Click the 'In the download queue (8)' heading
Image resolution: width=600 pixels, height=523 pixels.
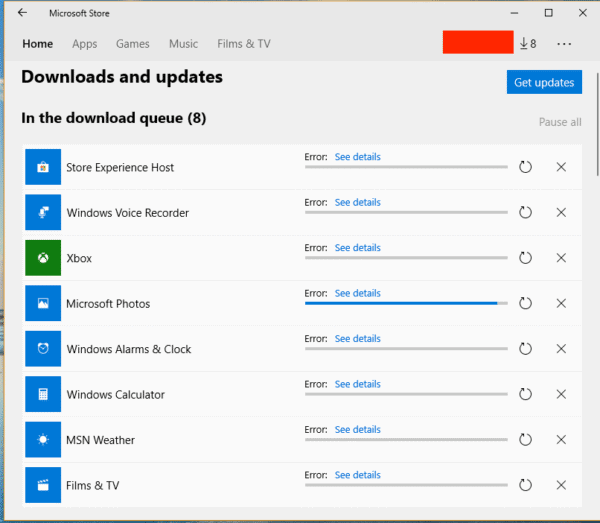pyautogui.click(x=114, y=118)
